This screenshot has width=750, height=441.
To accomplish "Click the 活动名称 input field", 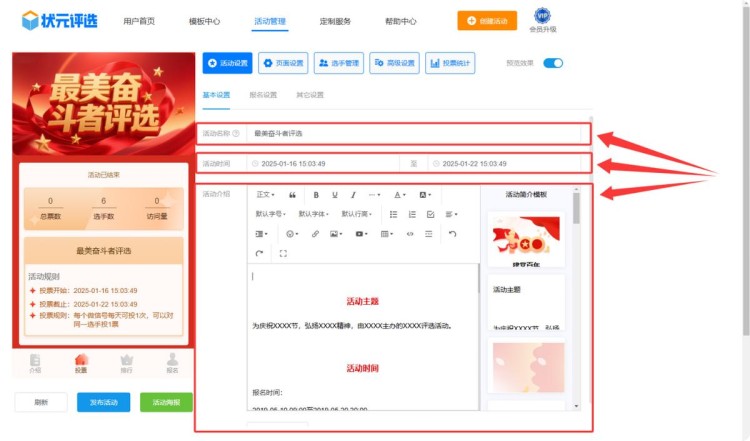I will [414, 133].
